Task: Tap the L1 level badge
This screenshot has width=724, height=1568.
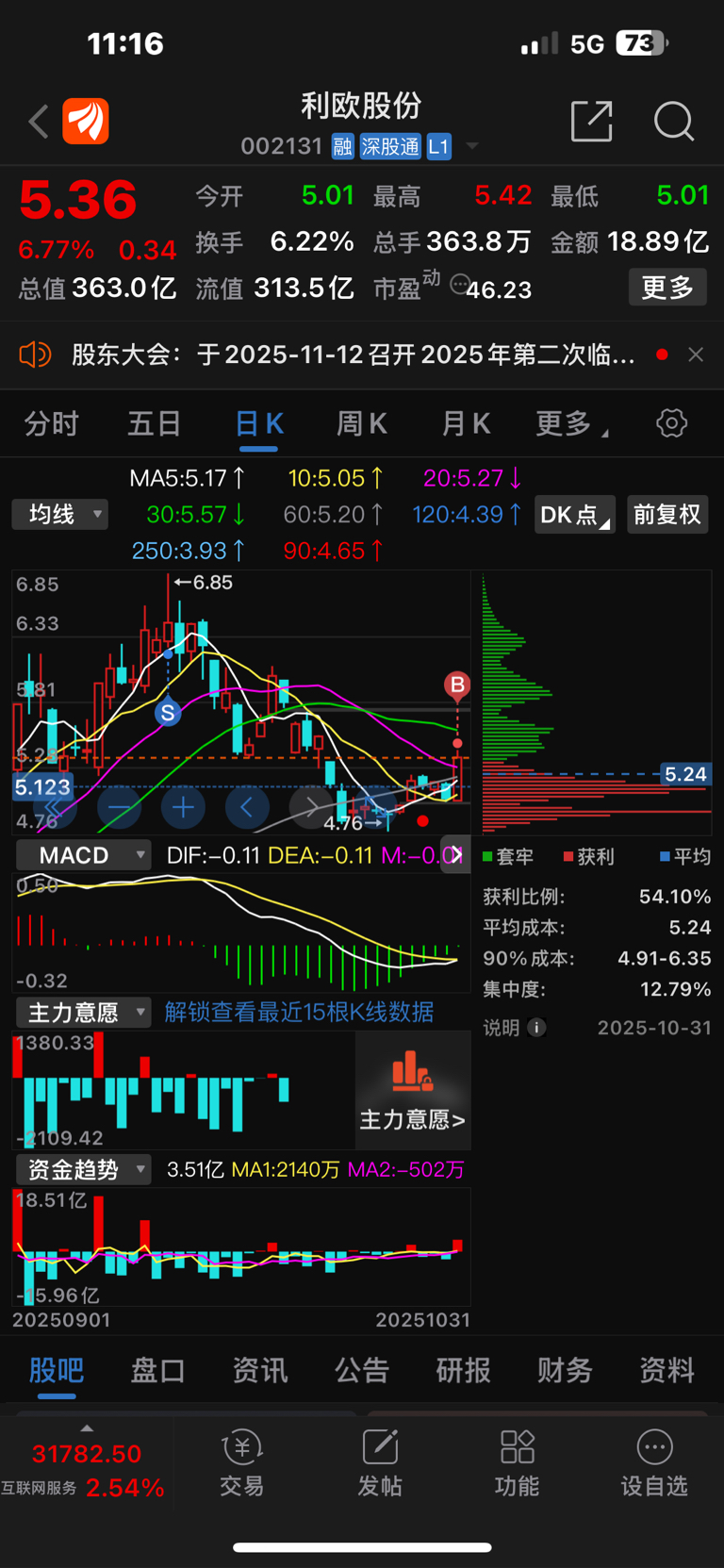Action: click(x=438, y=146)
